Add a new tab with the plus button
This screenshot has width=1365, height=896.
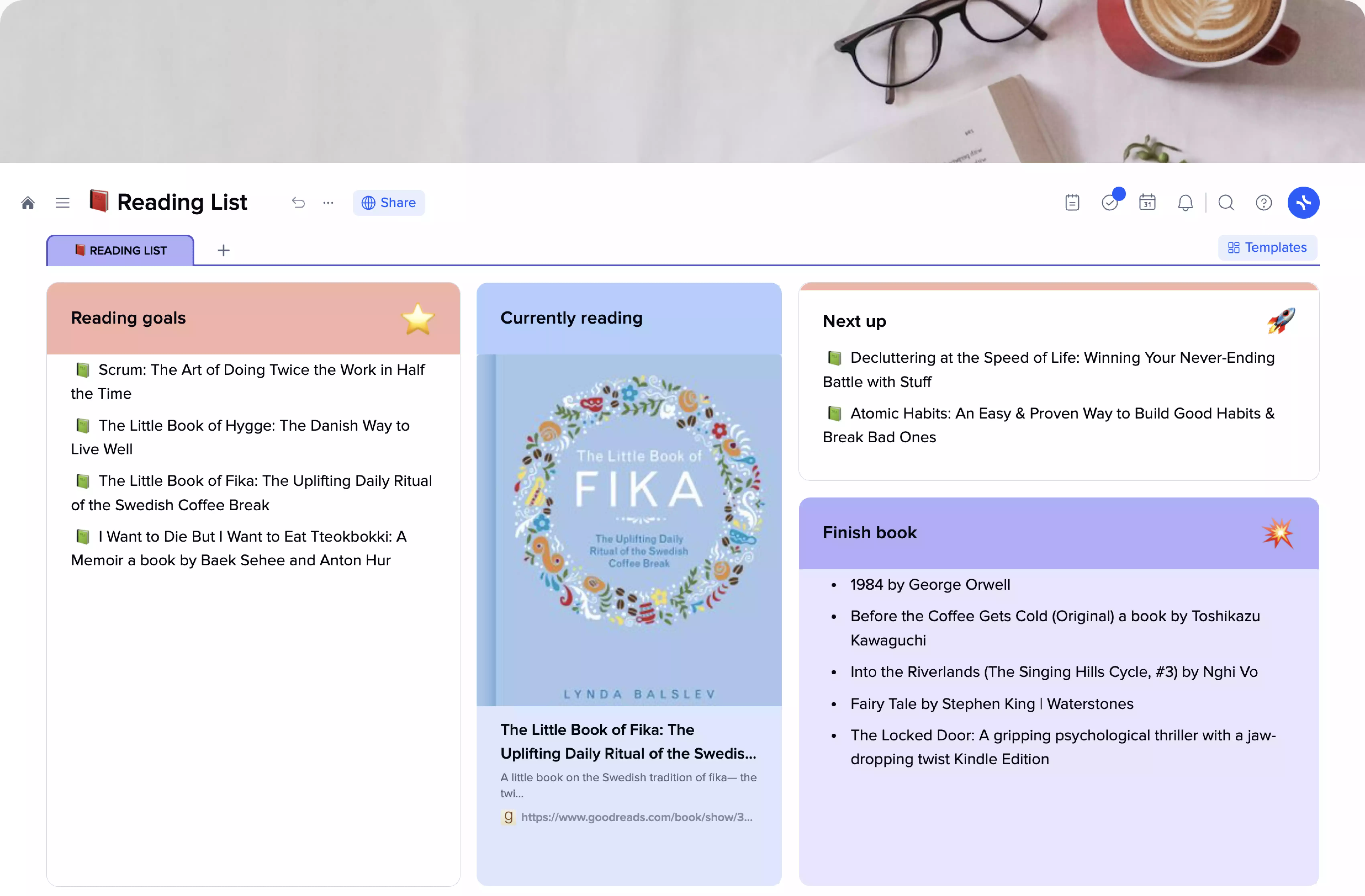pos(223,249)
